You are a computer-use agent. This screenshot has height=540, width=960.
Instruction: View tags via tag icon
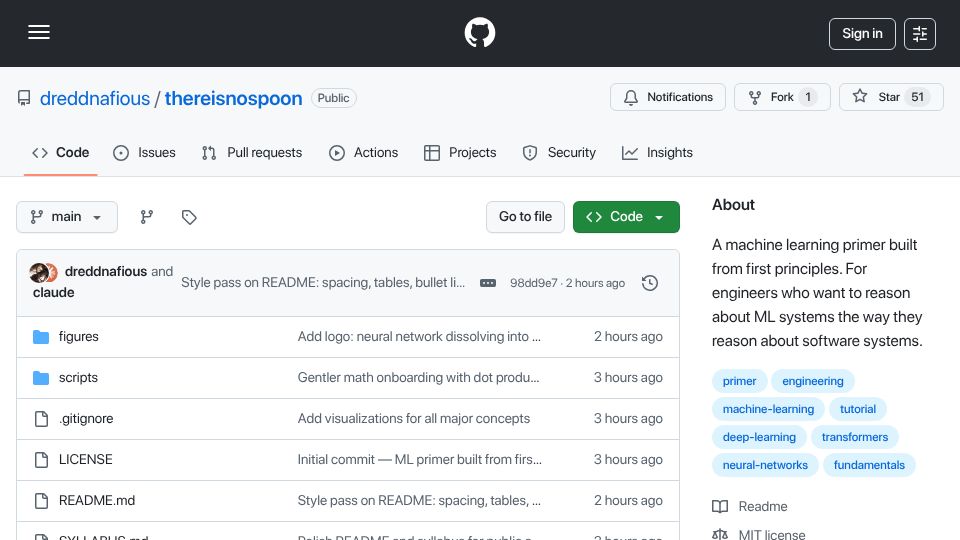[x=189, y=217]
